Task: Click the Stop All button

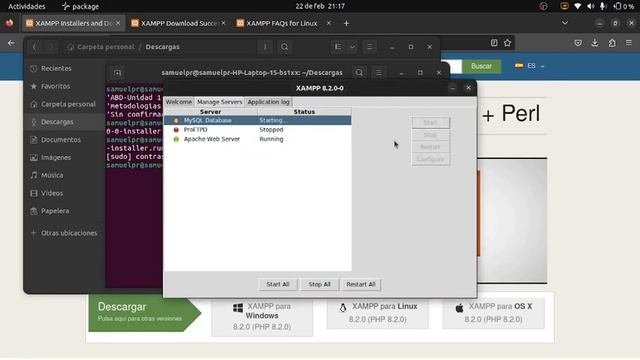Action: (x=320, y=284)
